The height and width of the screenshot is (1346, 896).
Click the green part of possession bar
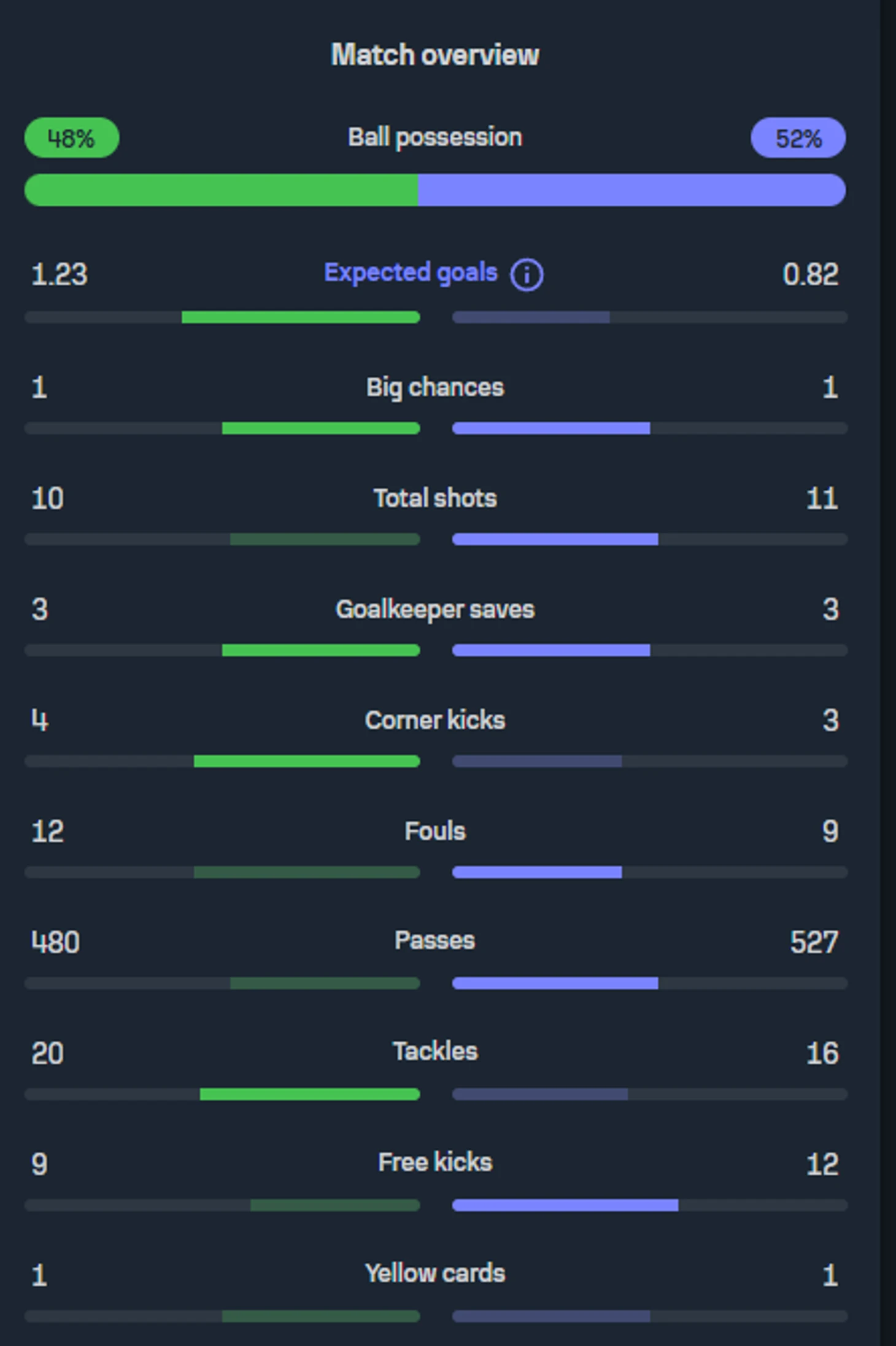tap(221, 190)
